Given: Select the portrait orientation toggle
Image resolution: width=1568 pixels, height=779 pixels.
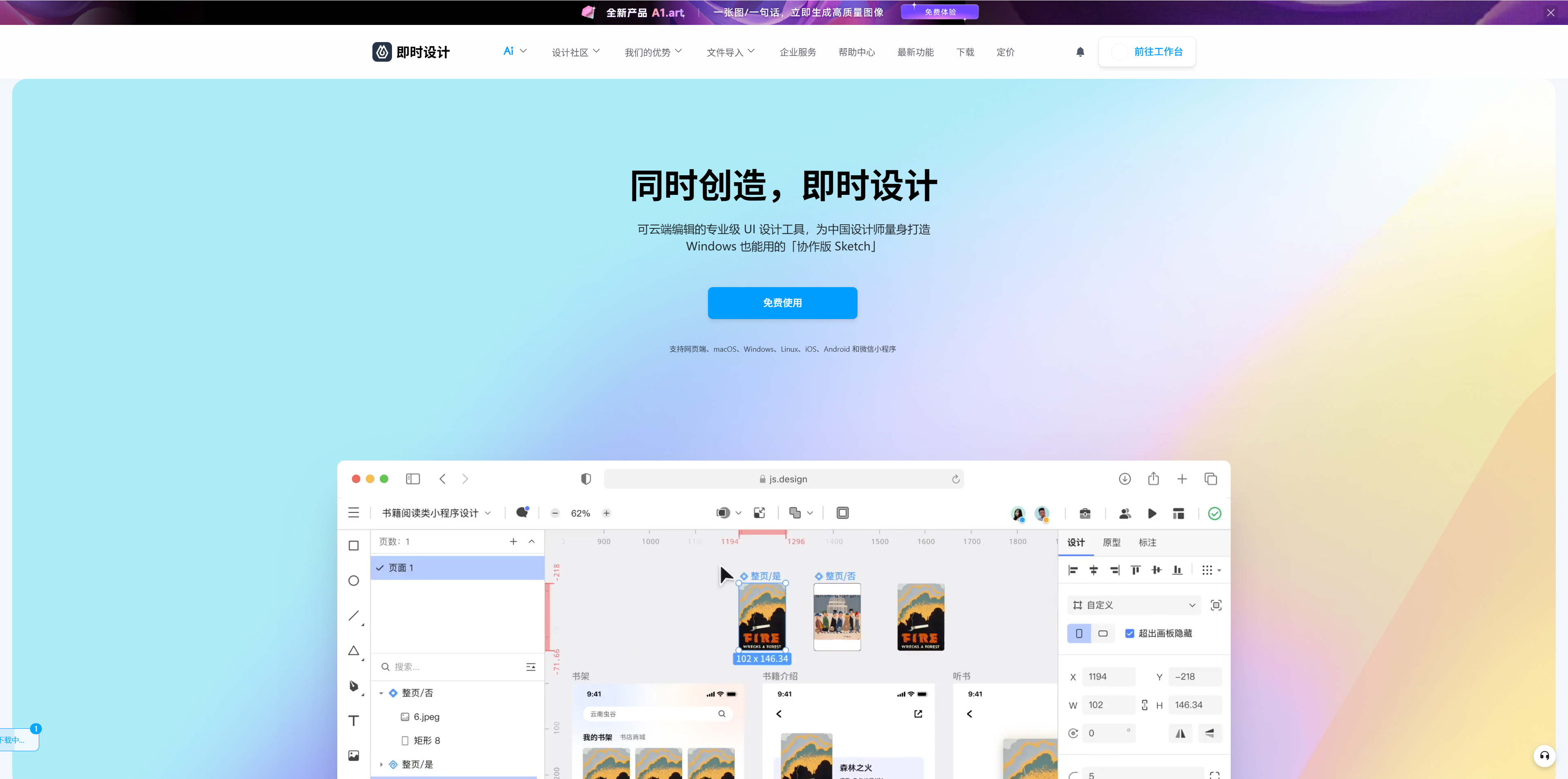Looking at the screenshot, I should 1078,634.
